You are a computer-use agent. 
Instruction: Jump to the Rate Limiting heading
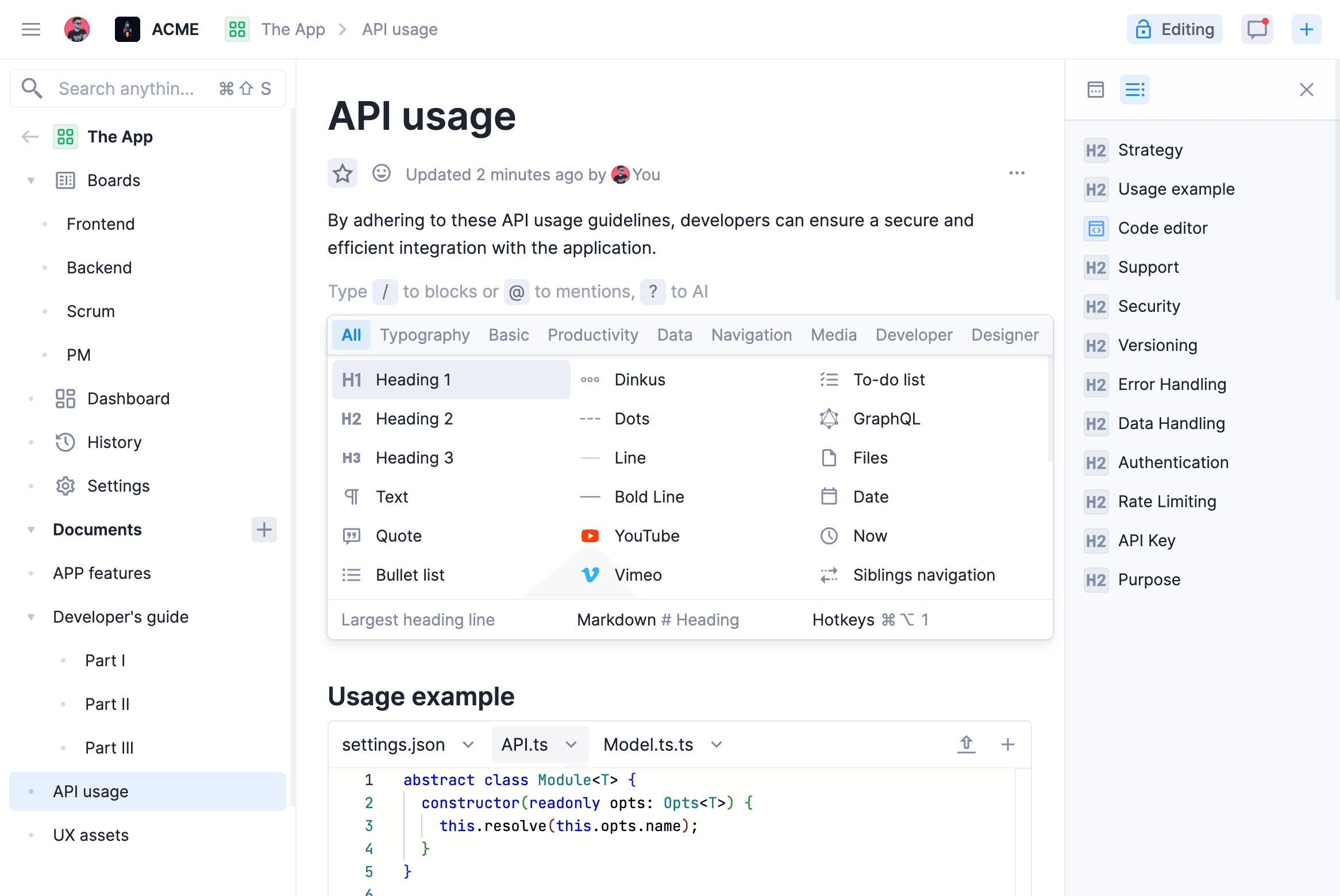coord(1166,501)
